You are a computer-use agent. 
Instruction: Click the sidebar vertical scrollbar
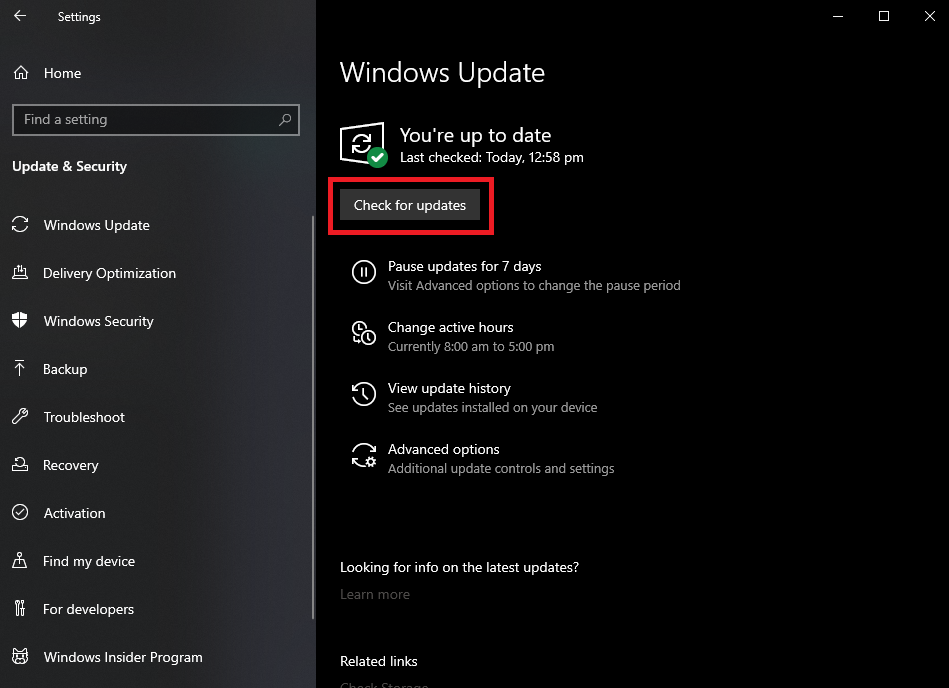[x=313, y=418]
